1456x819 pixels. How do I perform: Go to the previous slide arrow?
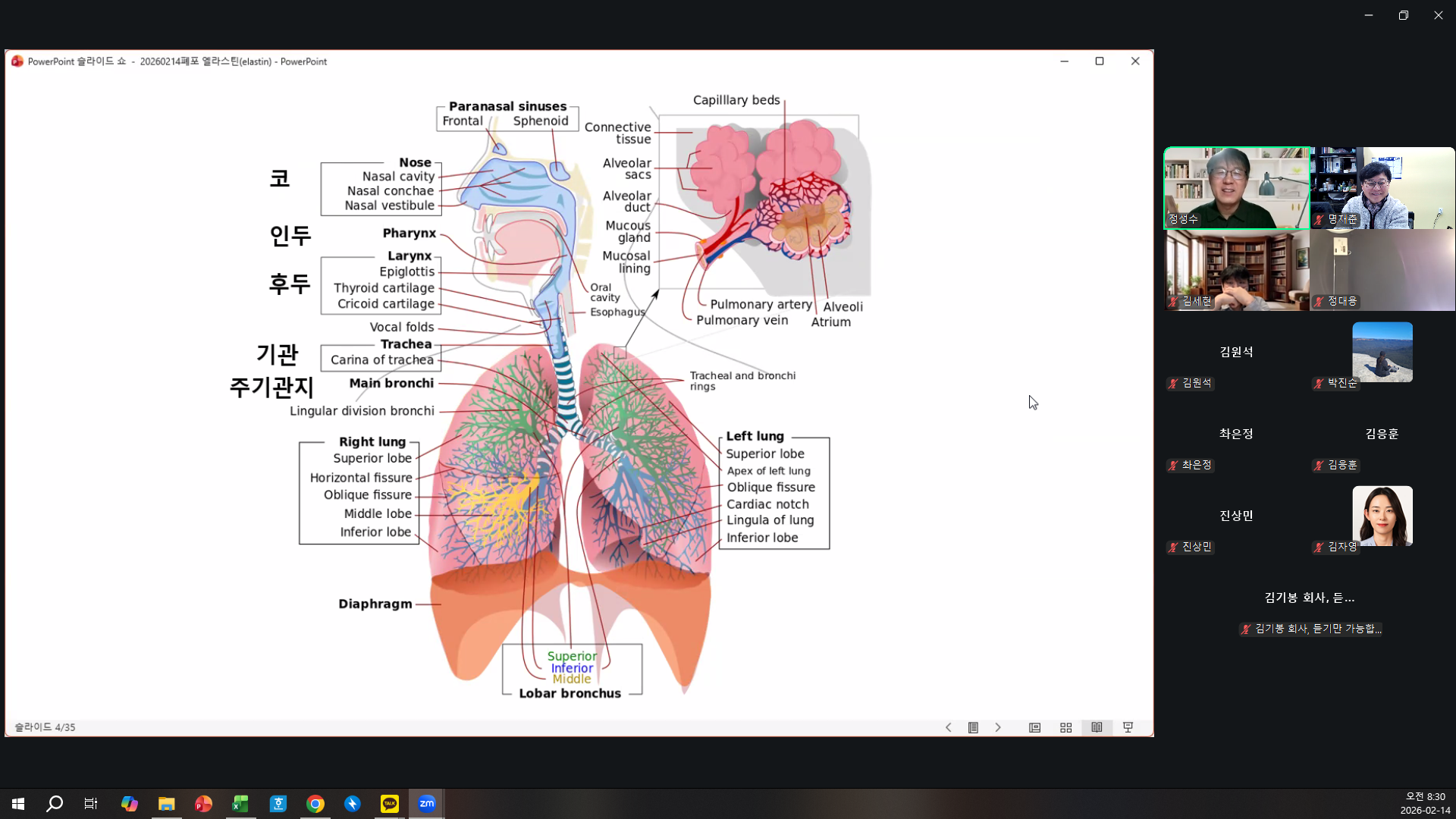coord(948,727)
